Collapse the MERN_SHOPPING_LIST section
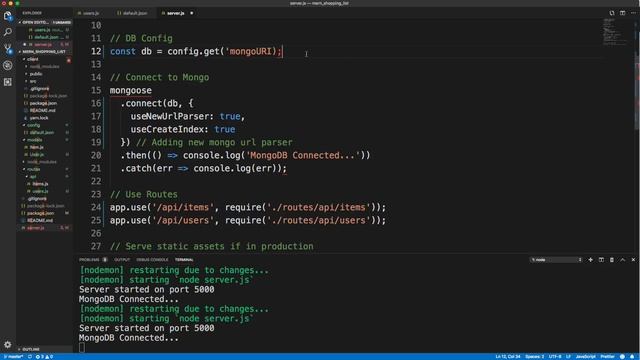Screen dimensions: 640x360 tap(44, 52)
